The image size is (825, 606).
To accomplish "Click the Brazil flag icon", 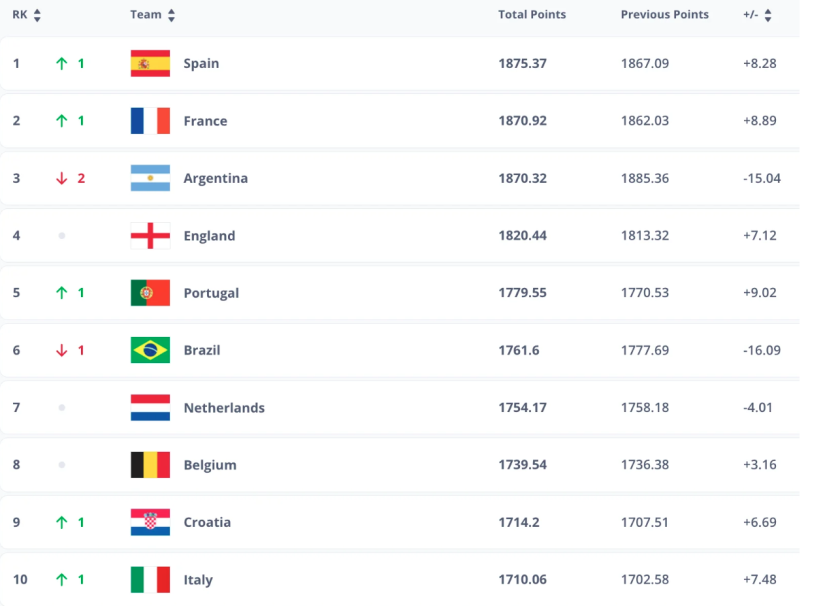I will point(150,350).
